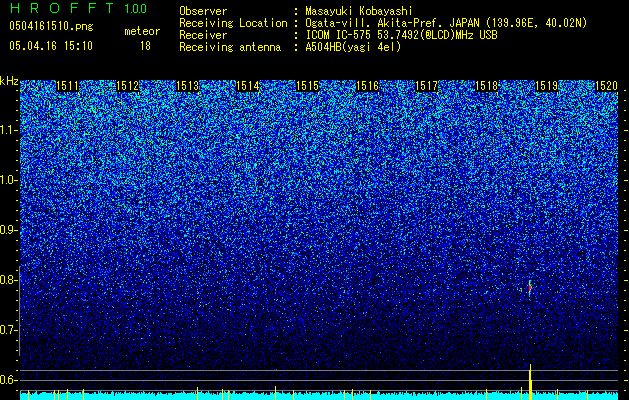The height and width of the screenshot is (400, 629).
Task: Click the 1518 time marker
Action: coord(486,86)
